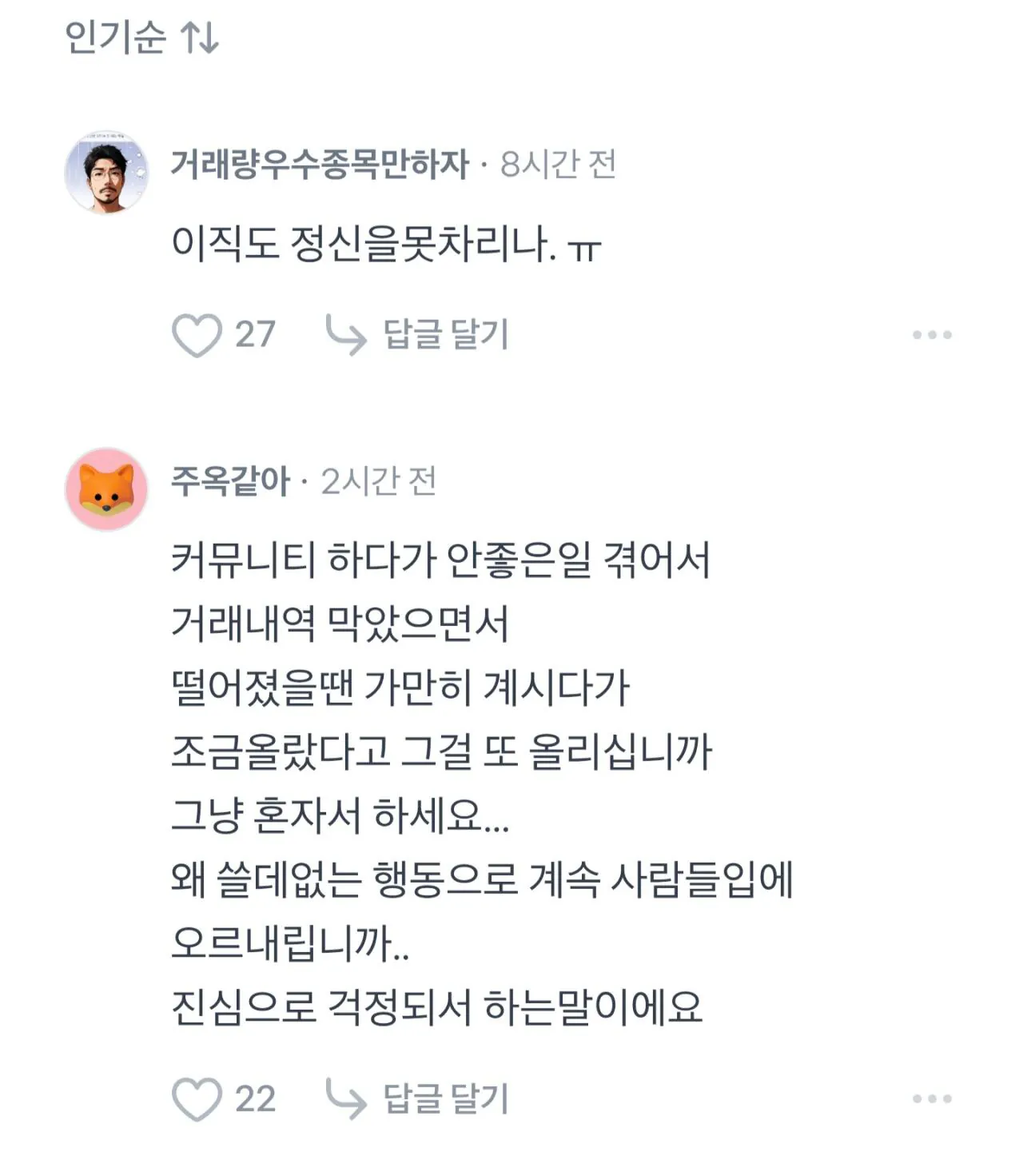
Task: Open more options for 주옥같아's comment
Action: (x=932, y=1099)
